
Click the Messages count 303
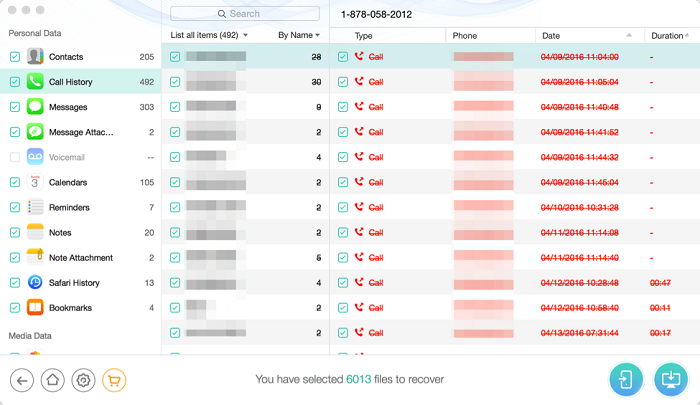pos(146,107)
